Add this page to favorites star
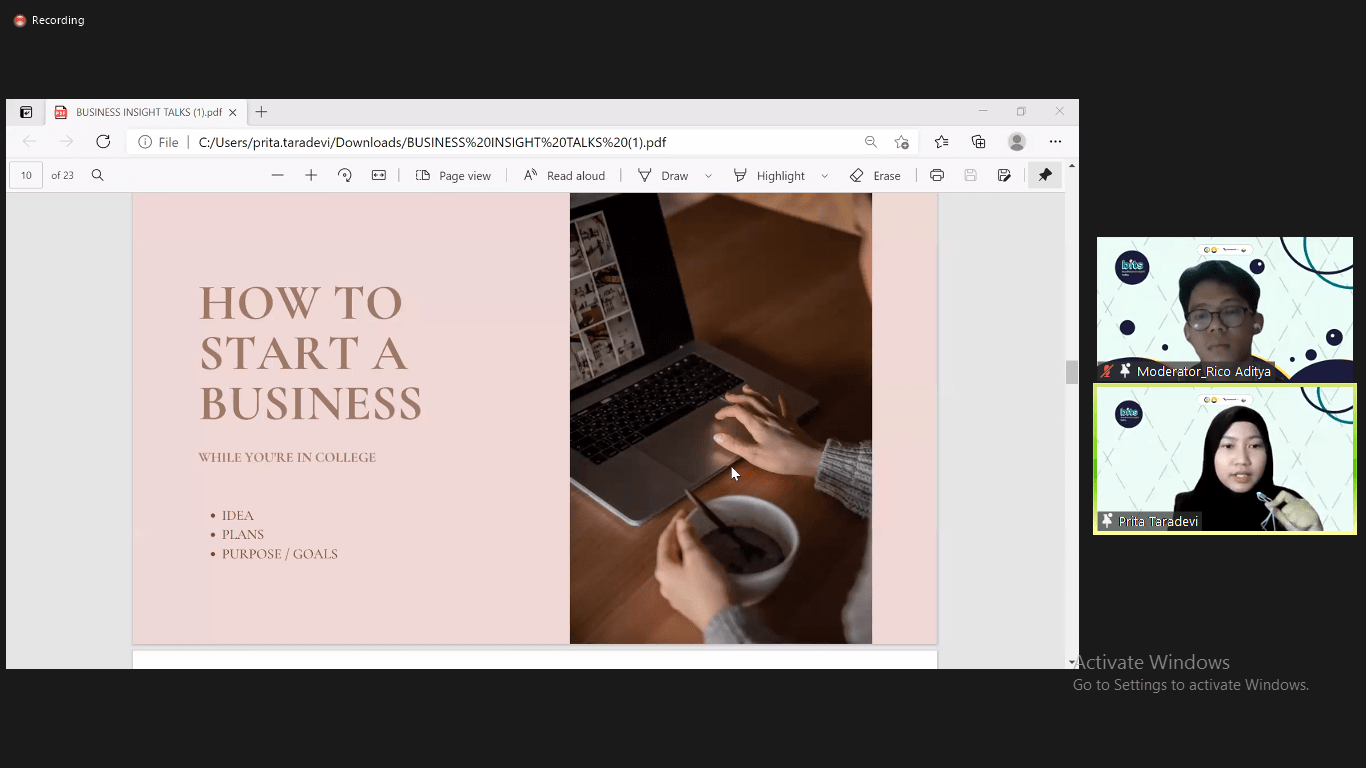Image resolution: width=1366 pixels, height=768 pixels. point(902,142)
